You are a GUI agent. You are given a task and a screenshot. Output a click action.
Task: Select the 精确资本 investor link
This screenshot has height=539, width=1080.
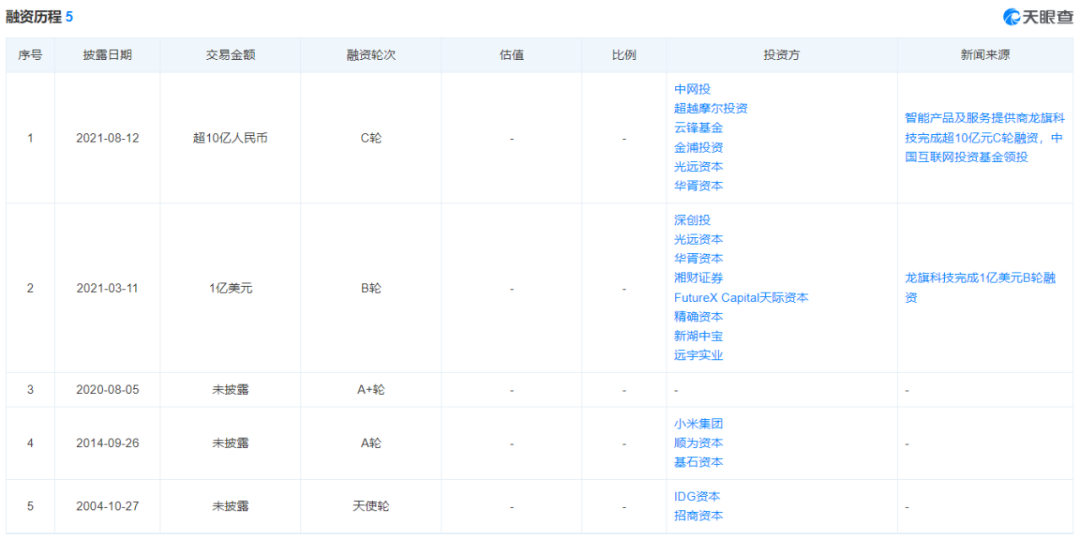(698, 317)
